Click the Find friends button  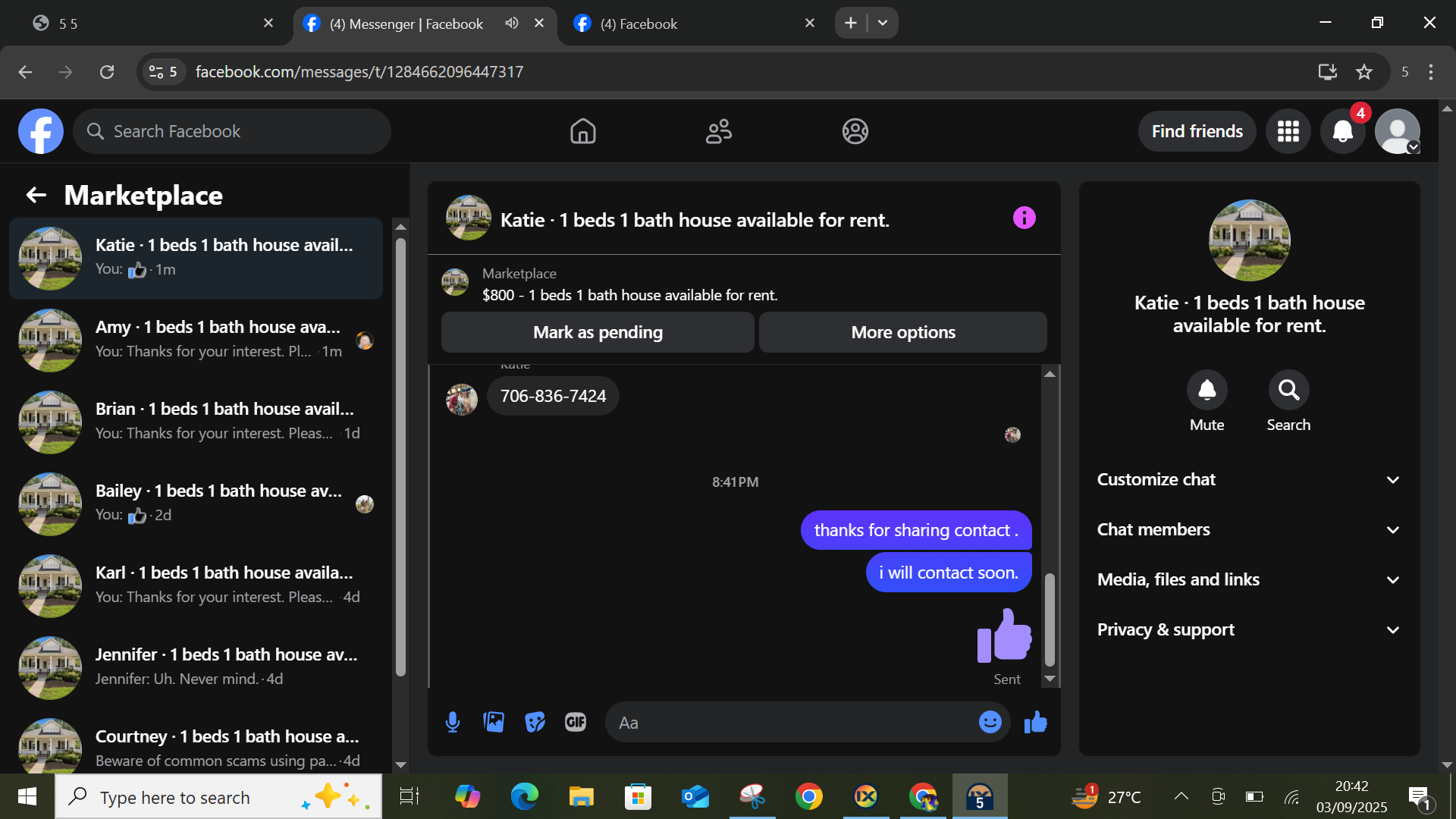click(1197, 131)
